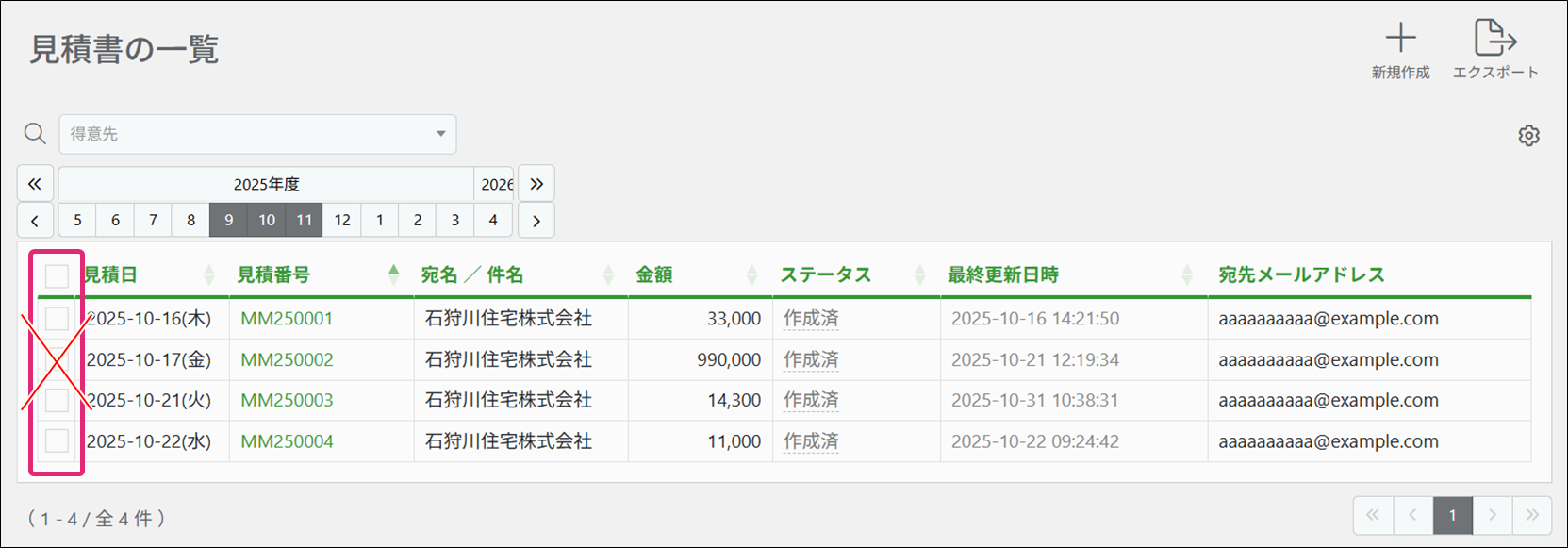Click previous month single-arrow button

pyautogui.click(x=35, y=221)
